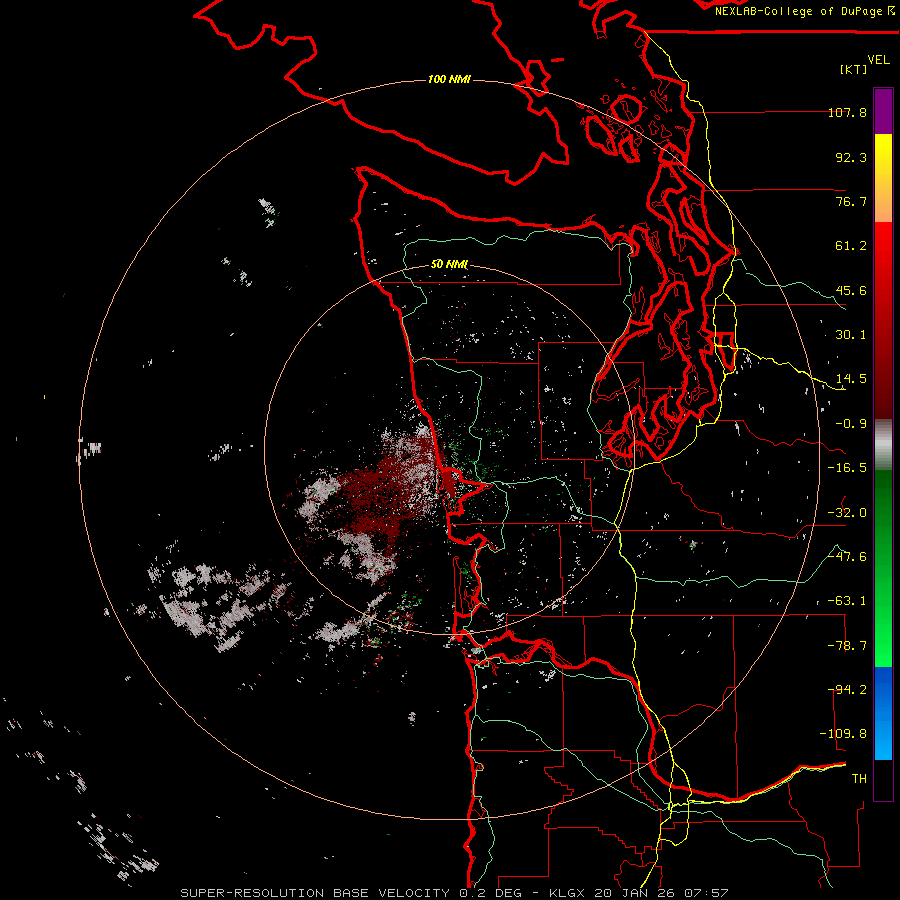Image resolution: width=900 pixels, height=900 pixels.
Task: Select the -47.6 value on velocity scale
Action: click(x=847, y=557)
